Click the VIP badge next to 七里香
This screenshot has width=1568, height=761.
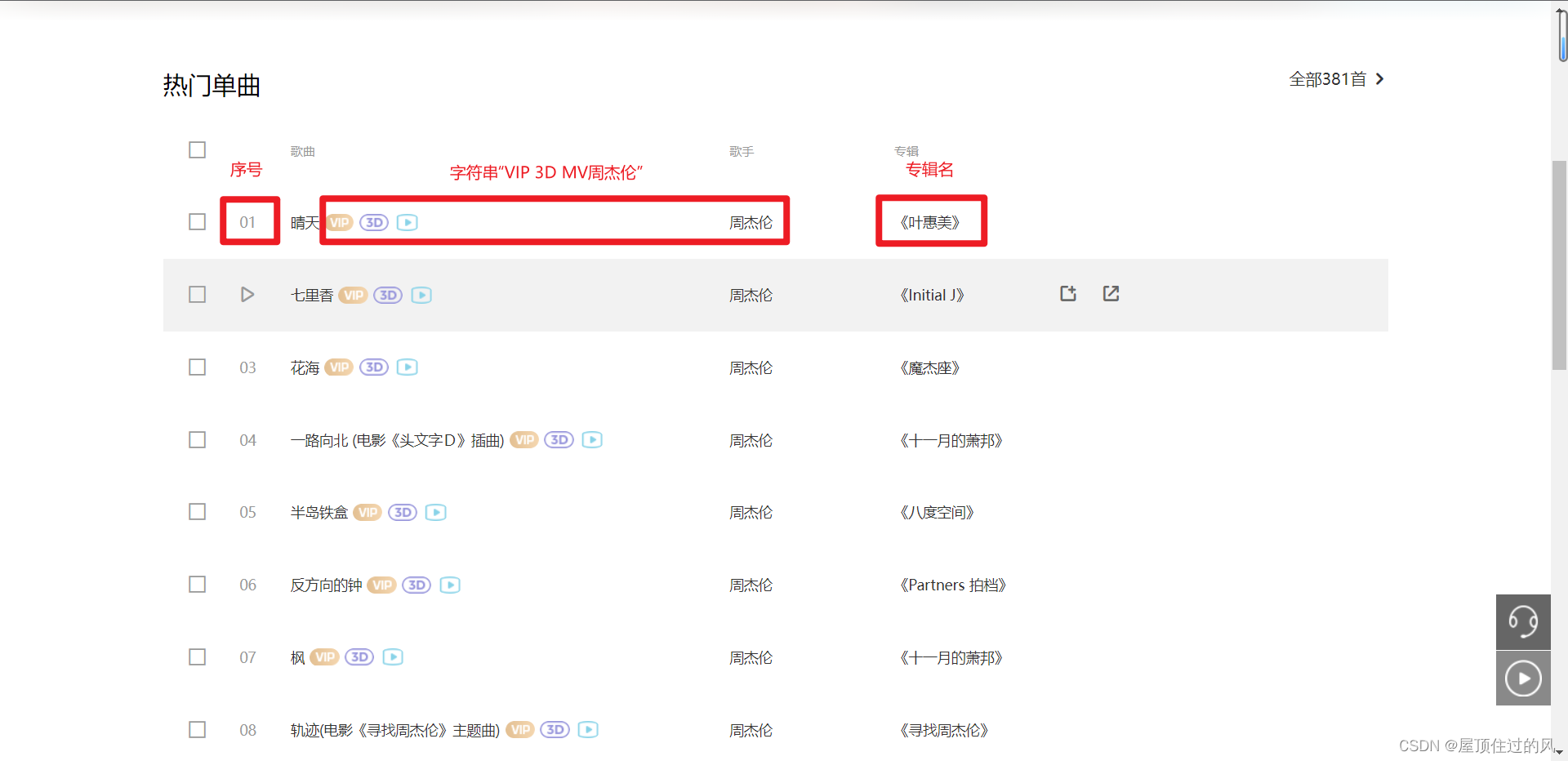(354, 295)
